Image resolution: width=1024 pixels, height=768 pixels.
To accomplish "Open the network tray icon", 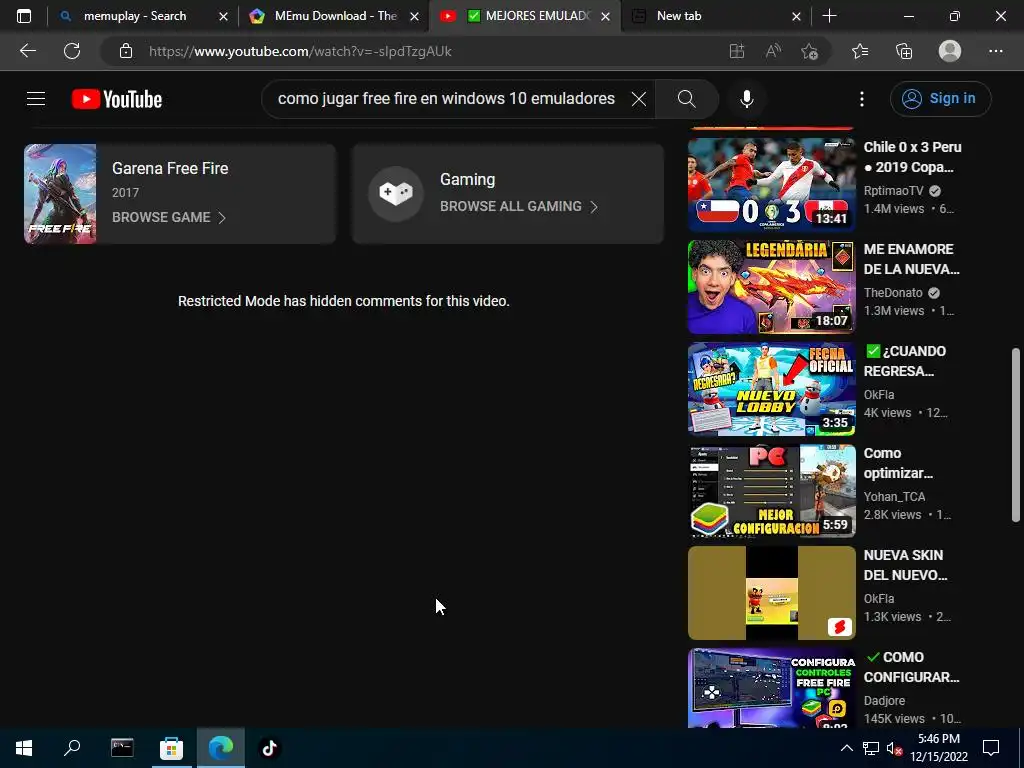I will pyautogui.click(x=871, y=748).
